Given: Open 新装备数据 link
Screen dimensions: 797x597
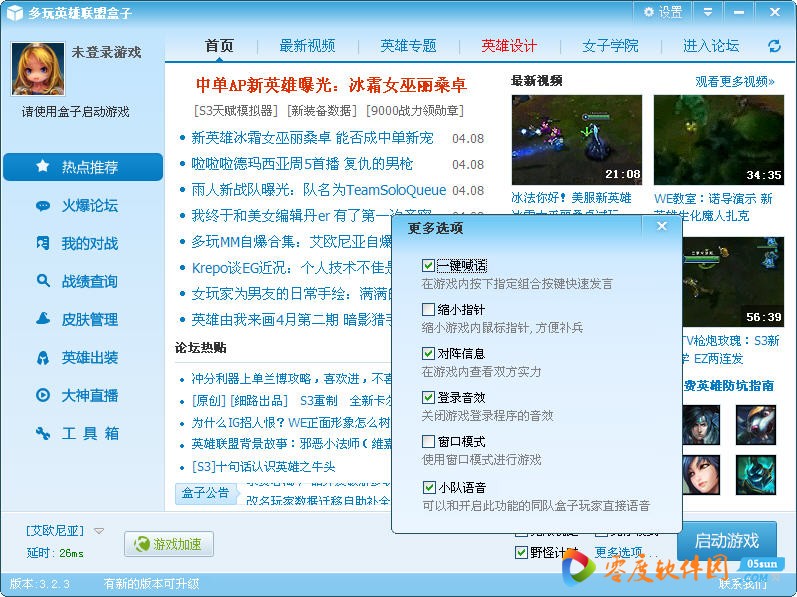Looking at the screenshot, I should point(322,110).
